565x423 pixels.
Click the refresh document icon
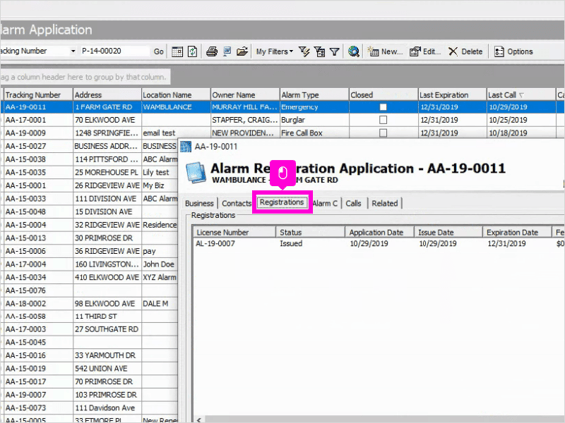click(x=192, y=52)
